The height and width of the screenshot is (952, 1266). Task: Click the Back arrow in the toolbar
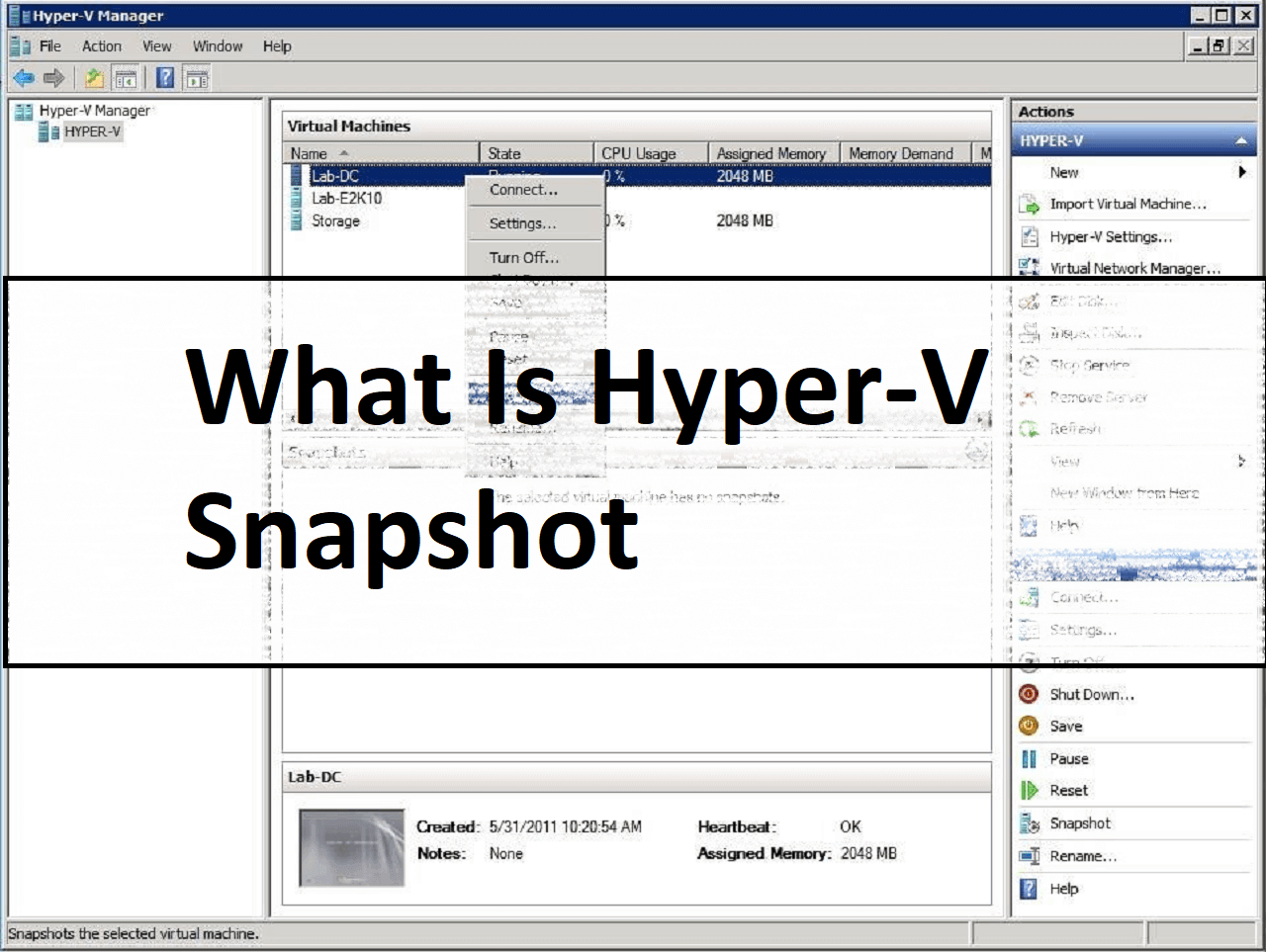[24, 78]
